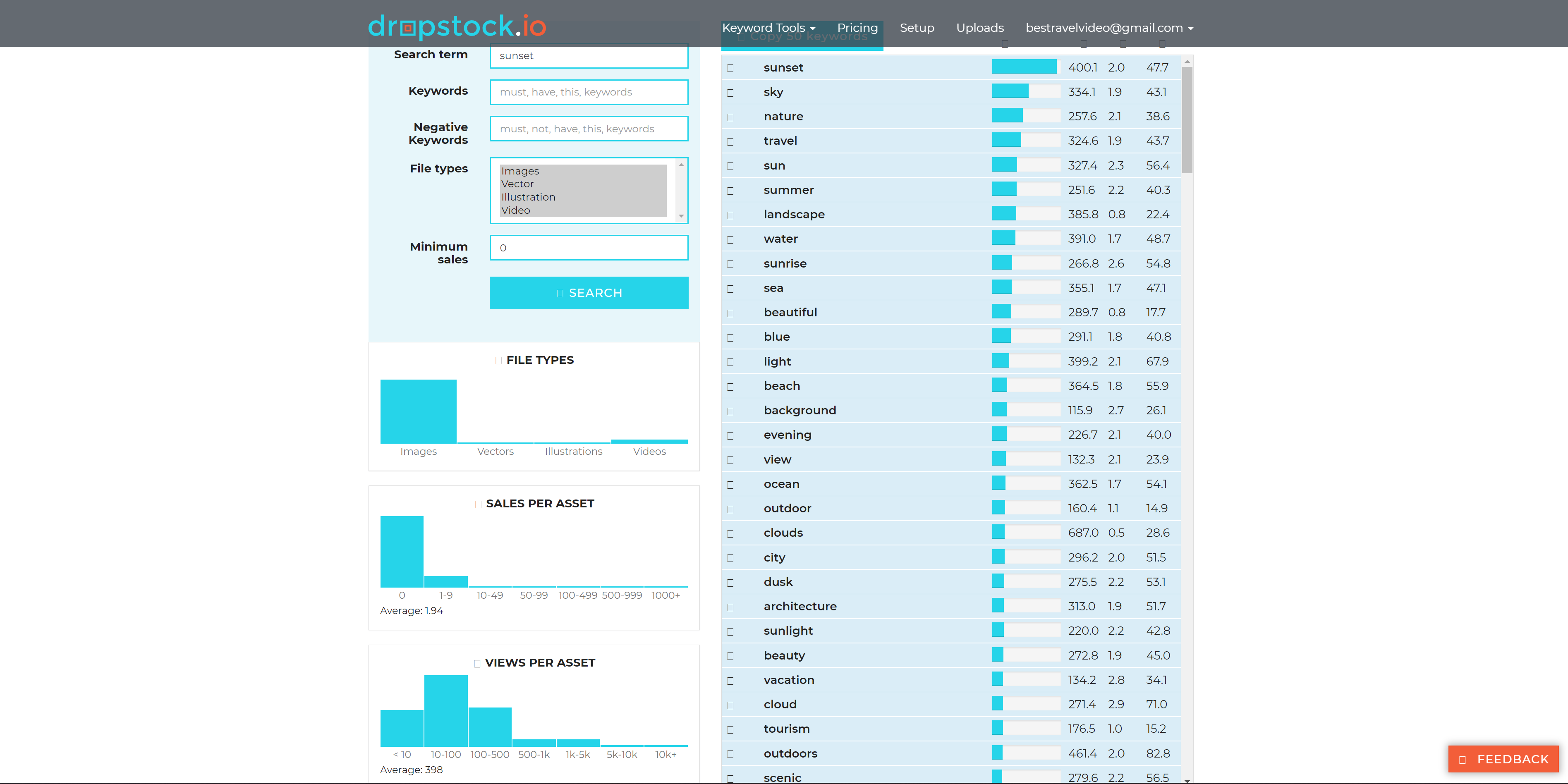
Task: Focus the Negative Keywords input field
Action: (588, 129)
